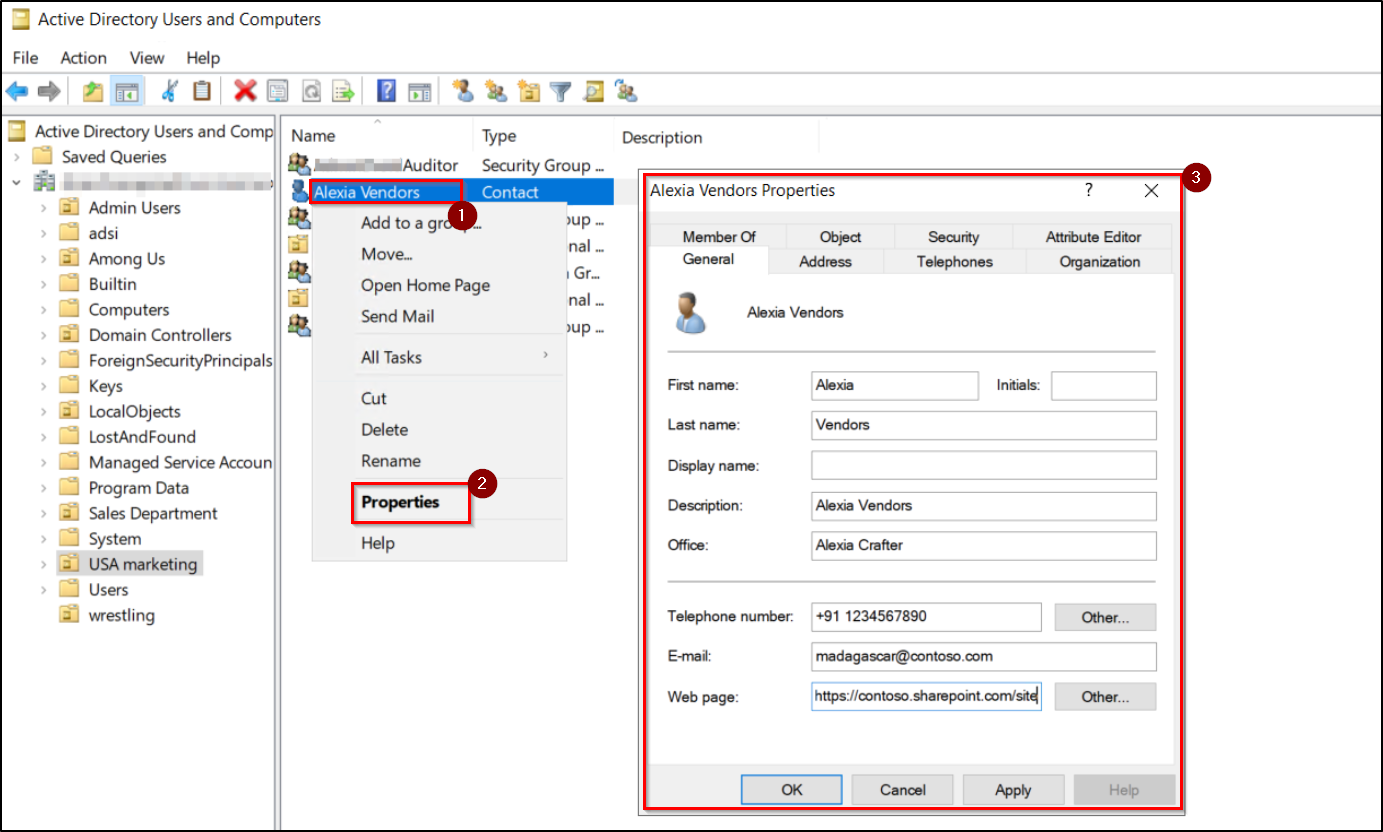
Task: Find objects using the magnifier toolbar icon
Action: click(x=593, y=91)
